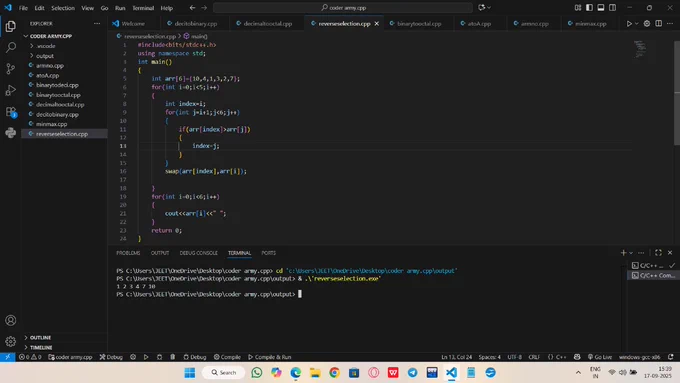Screen dimensions: 680x383
Task: Toggle the bottom panel visibility
Action: tap(601, 7)
